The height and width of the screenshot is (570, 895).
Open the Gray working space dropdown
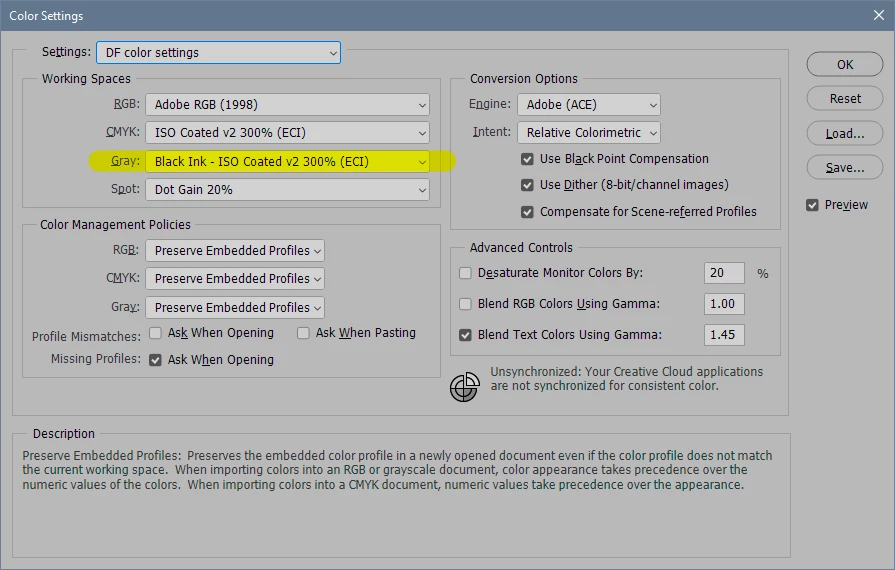(x=288, y=161)
